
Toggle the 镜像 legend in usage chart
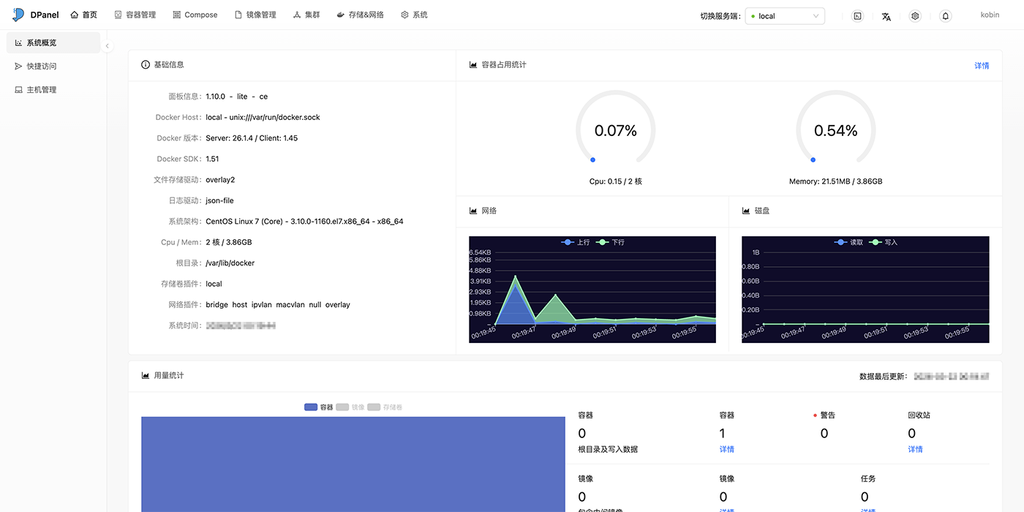[350, 407]
